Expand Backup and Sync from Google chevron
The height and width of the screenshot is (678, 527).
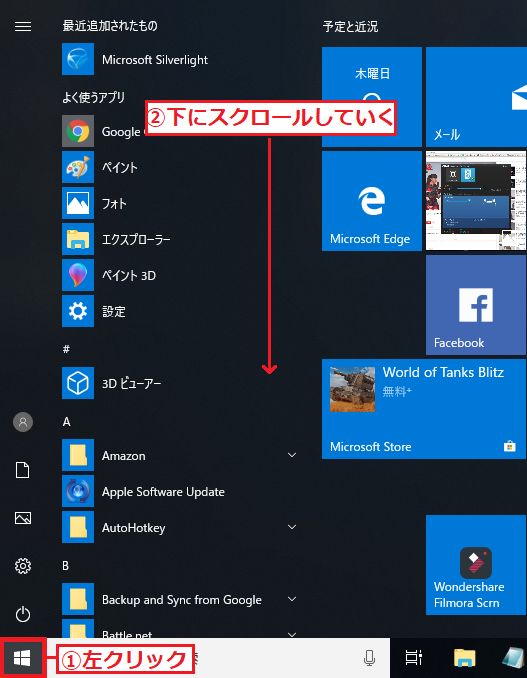tap(292, 599)
